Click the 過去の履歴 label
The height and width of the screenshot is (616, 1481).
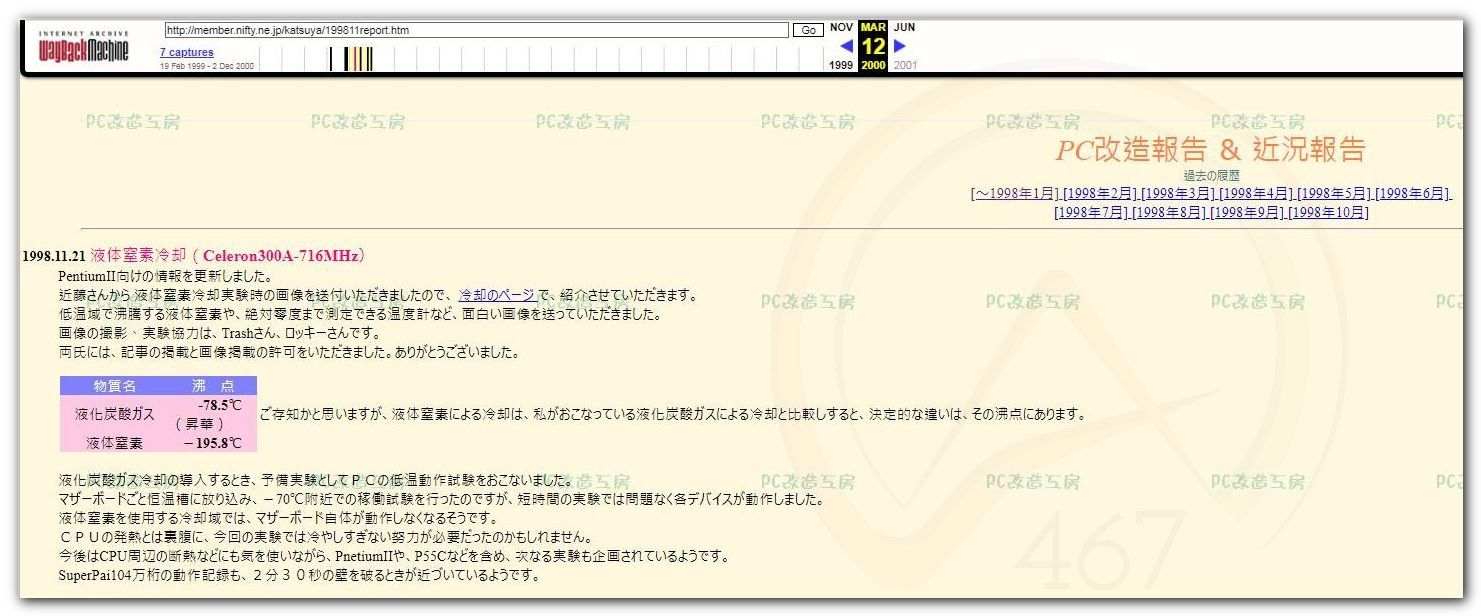pyautogui.click(x=1211, y=176)
